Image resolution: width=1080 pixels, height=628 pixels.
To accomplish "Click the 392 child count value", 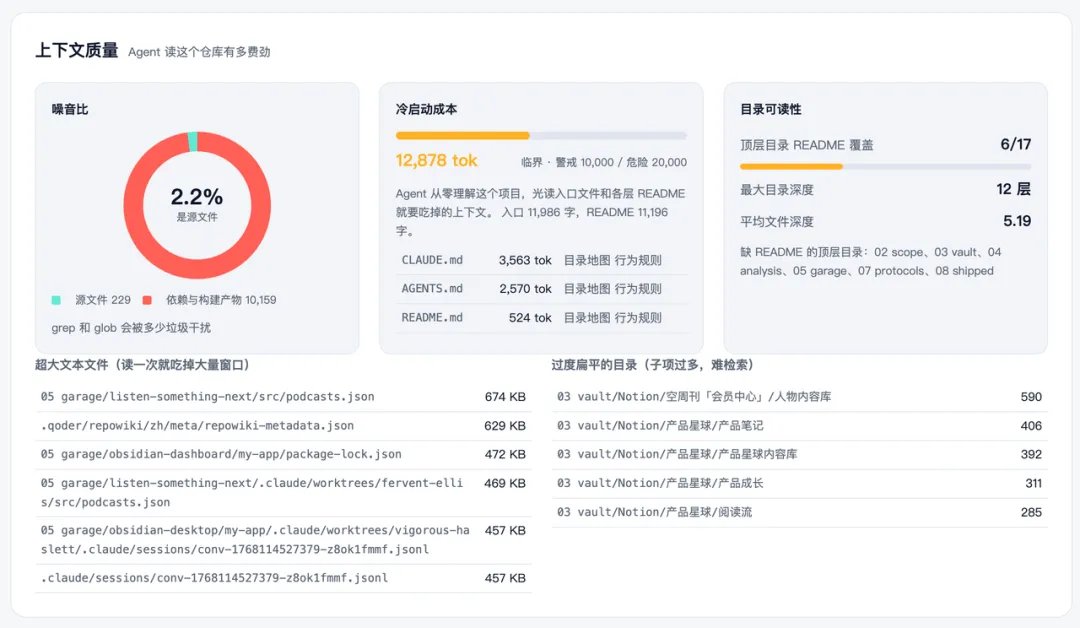I will [x=1031, y=455].
